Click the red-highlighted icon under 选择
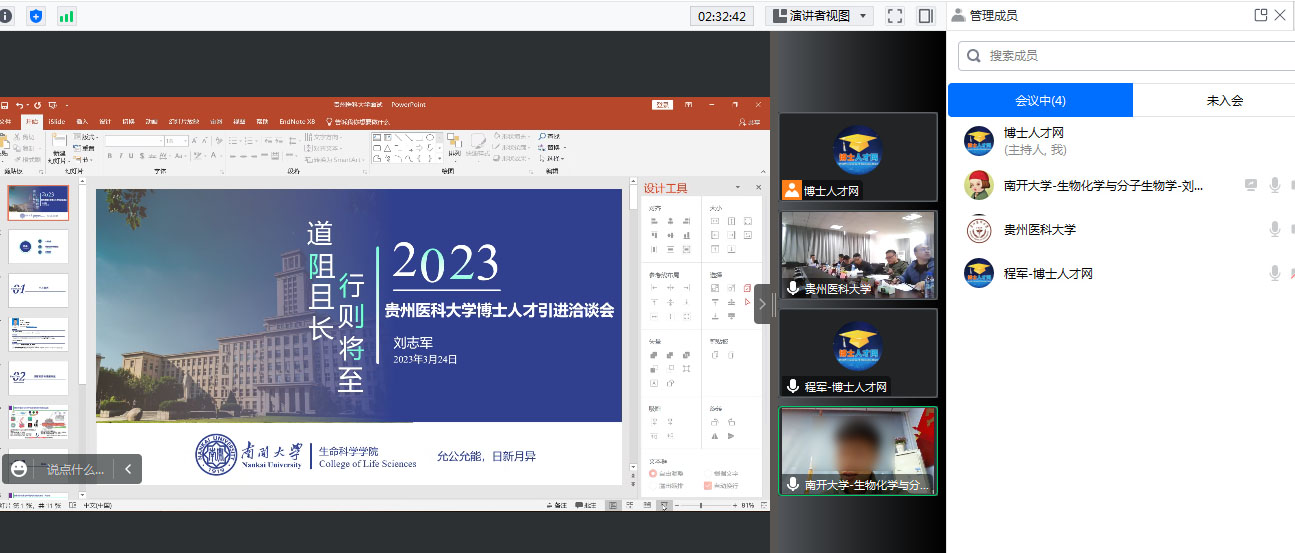Image resolution: width=1295 pixels, height=553 pixels. click(746, 288)
